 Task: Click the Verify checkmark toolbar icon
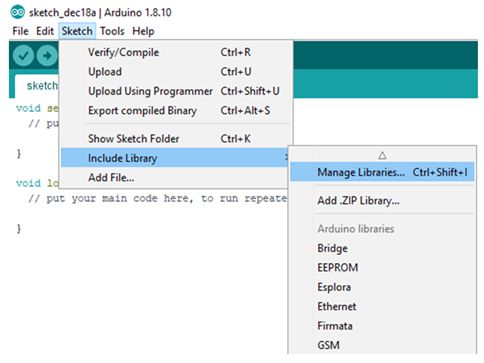pyautogui.click(x=23, y=55)
